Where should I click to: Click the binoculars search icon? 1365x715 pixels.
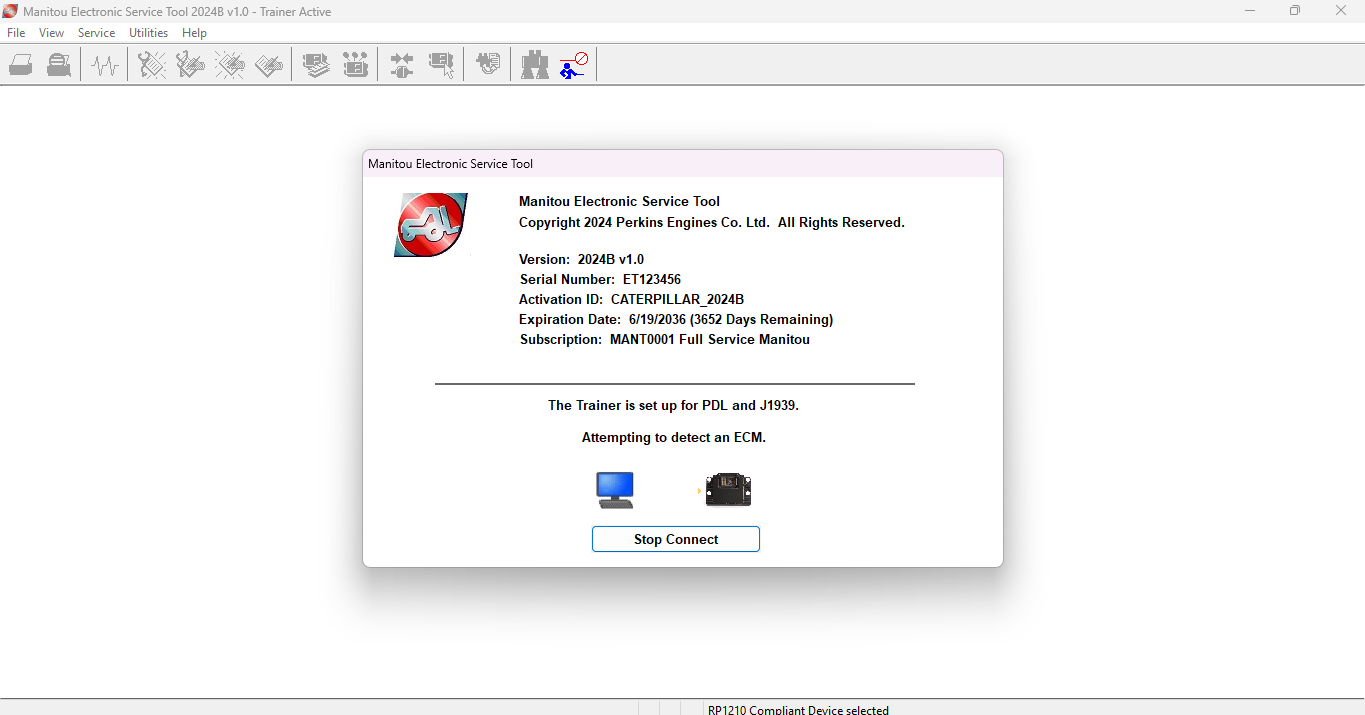tap(535, 66)
